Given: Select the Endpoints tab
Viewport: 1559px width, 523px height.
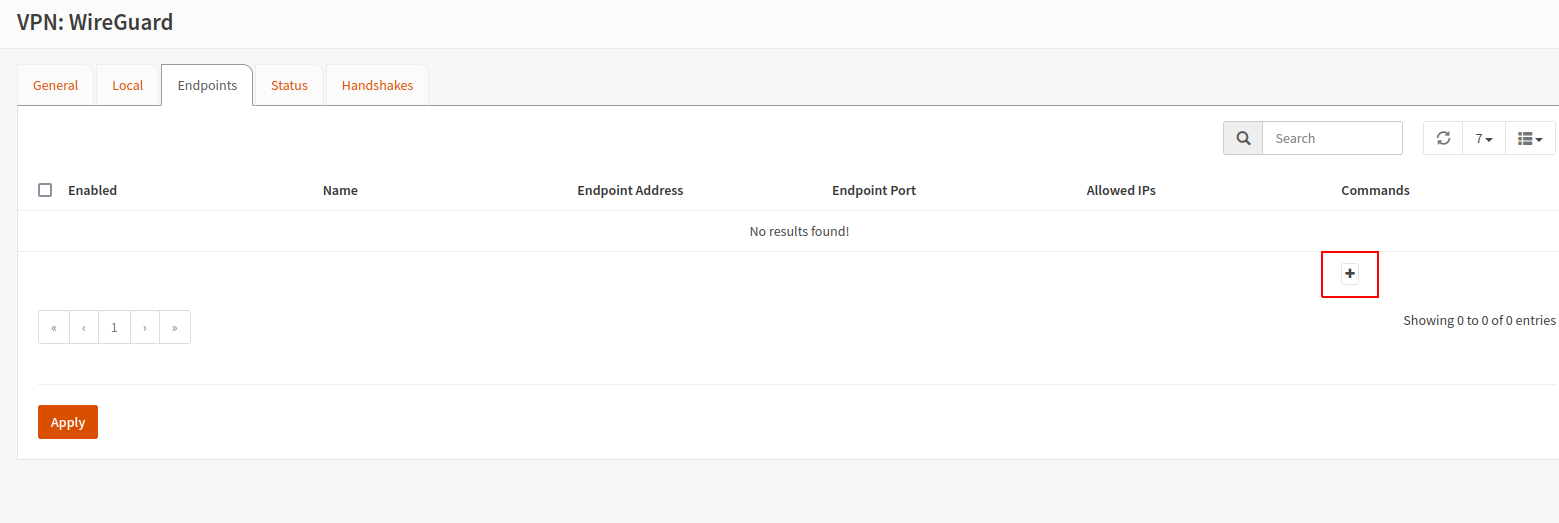Looking at the screenshot, I should point(207,85).
